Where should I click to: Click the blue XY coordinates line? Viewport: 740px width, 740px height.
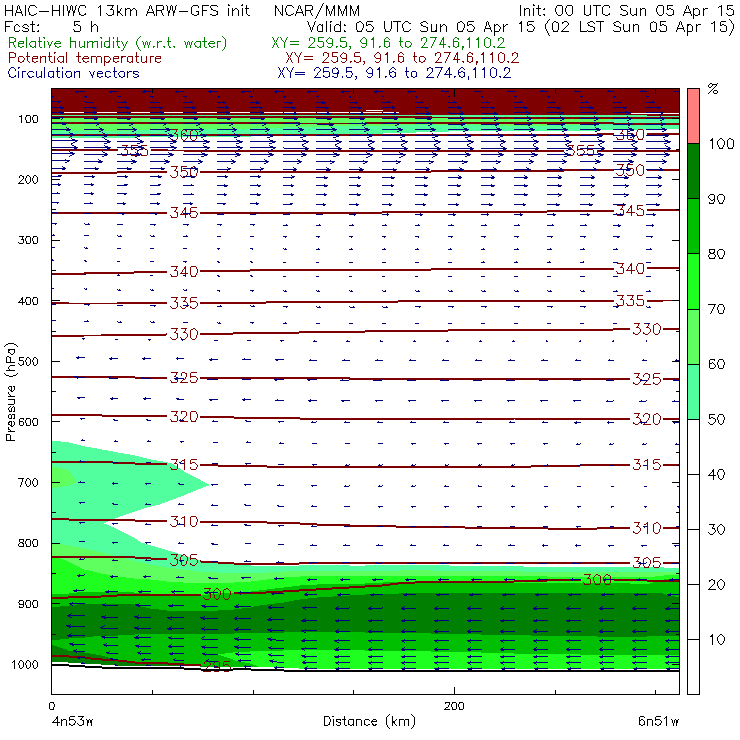[394, 73]
